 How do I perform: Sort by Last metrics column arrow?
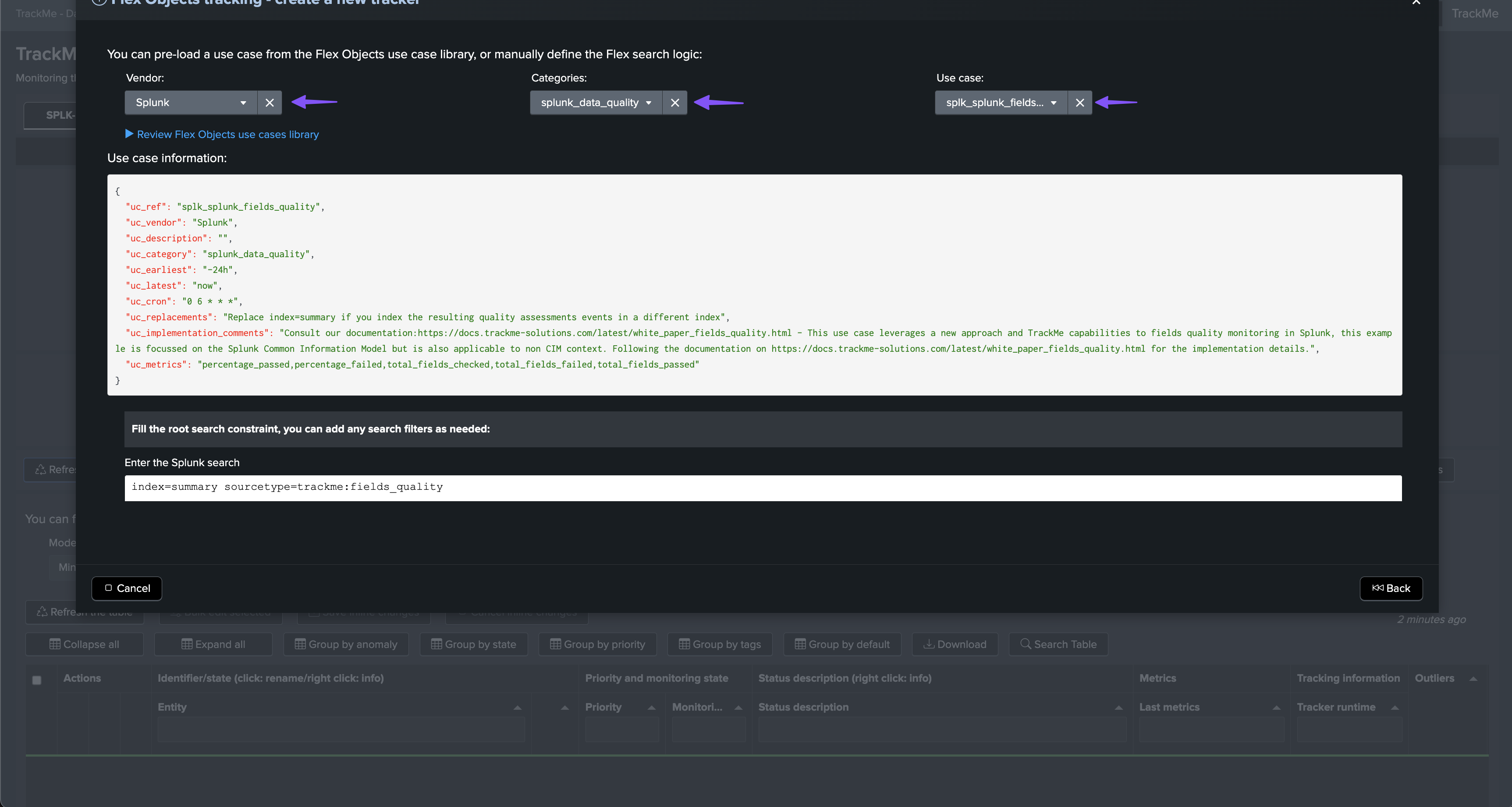tap(1276, 708)
